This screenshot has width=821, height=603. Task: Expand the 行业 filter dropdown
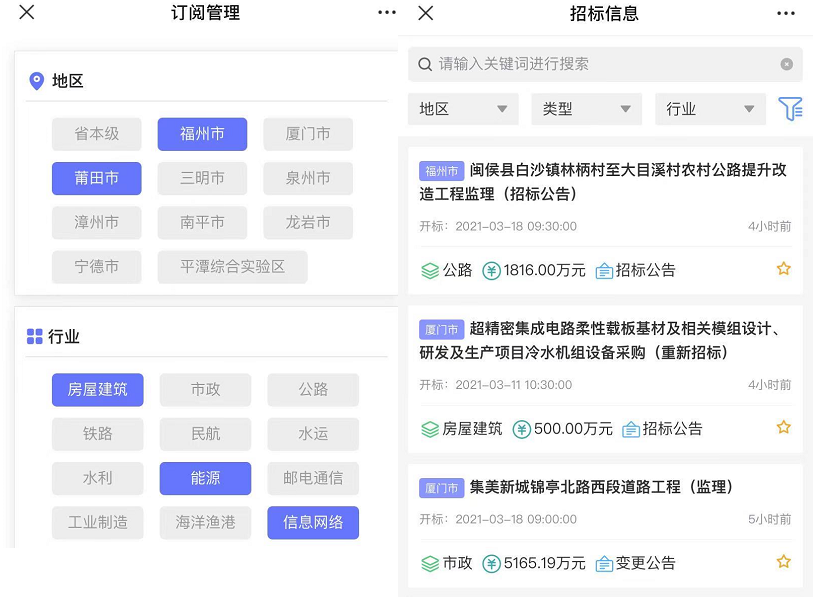pos(710,109)
